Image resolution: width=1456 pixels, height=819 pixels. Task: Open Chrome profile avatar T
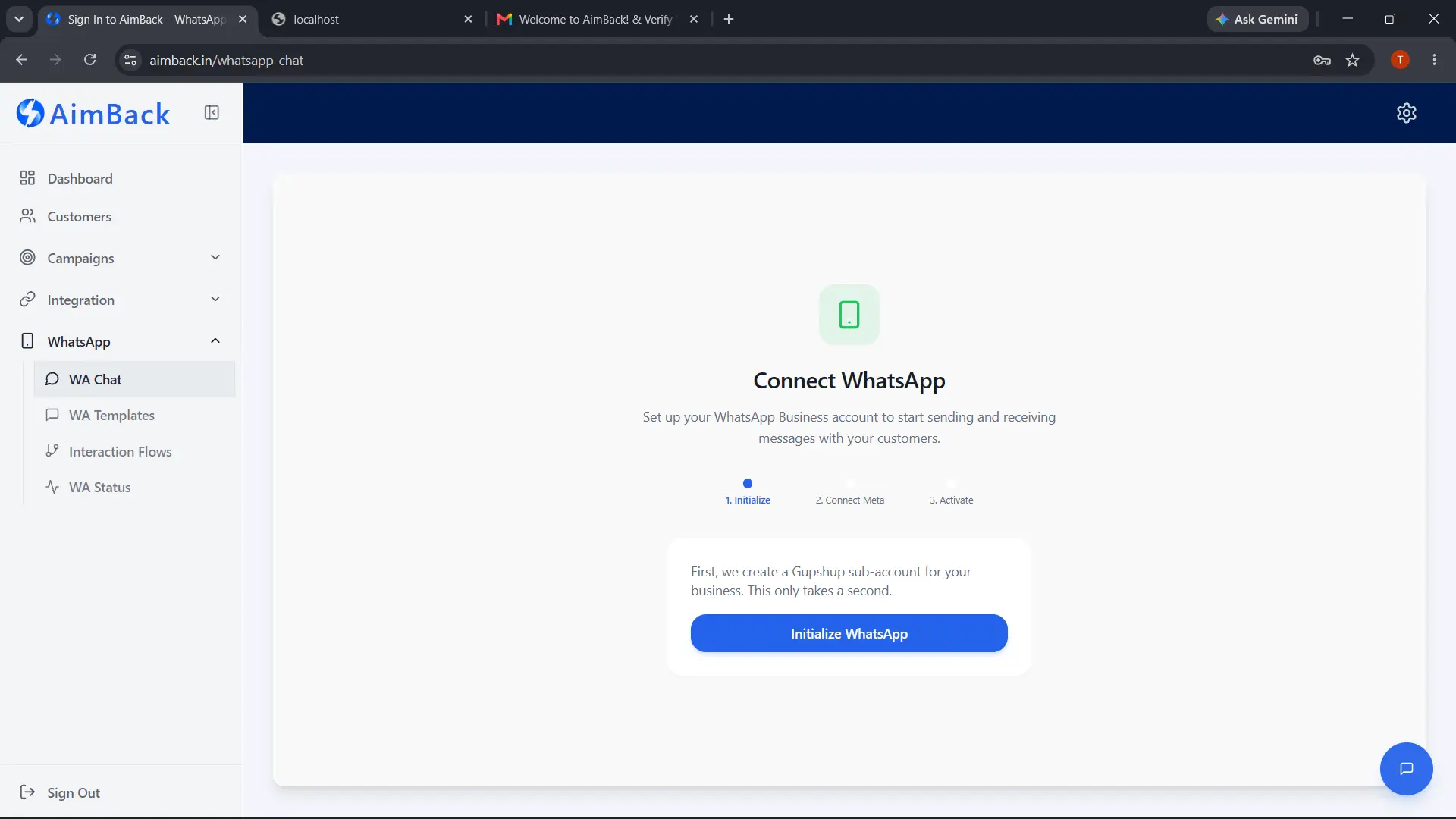click(x=1400, y=60)
